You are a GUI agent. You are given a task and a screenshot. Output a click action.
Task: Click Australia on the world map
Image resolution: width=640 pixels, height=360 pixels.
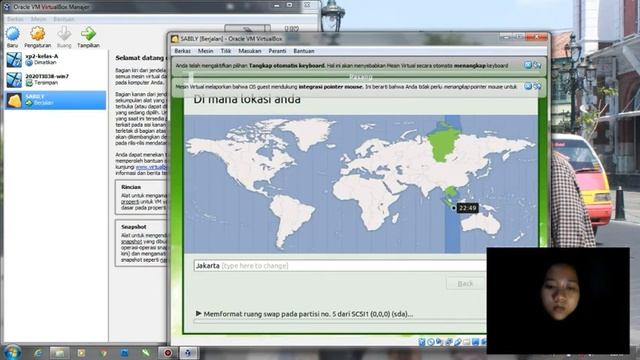[481, 224]
